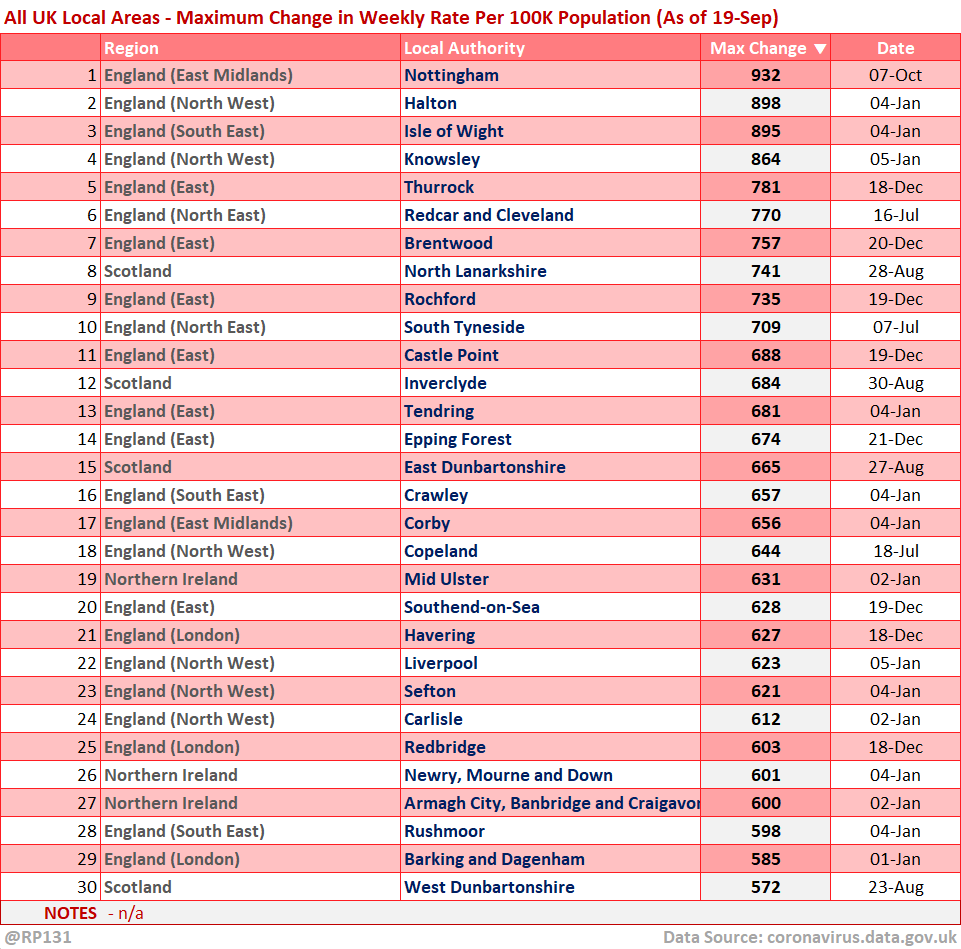Viewport: 961px width, 949px height.
Task: Select the Isle of Wight entry
Action: [454, 131]
